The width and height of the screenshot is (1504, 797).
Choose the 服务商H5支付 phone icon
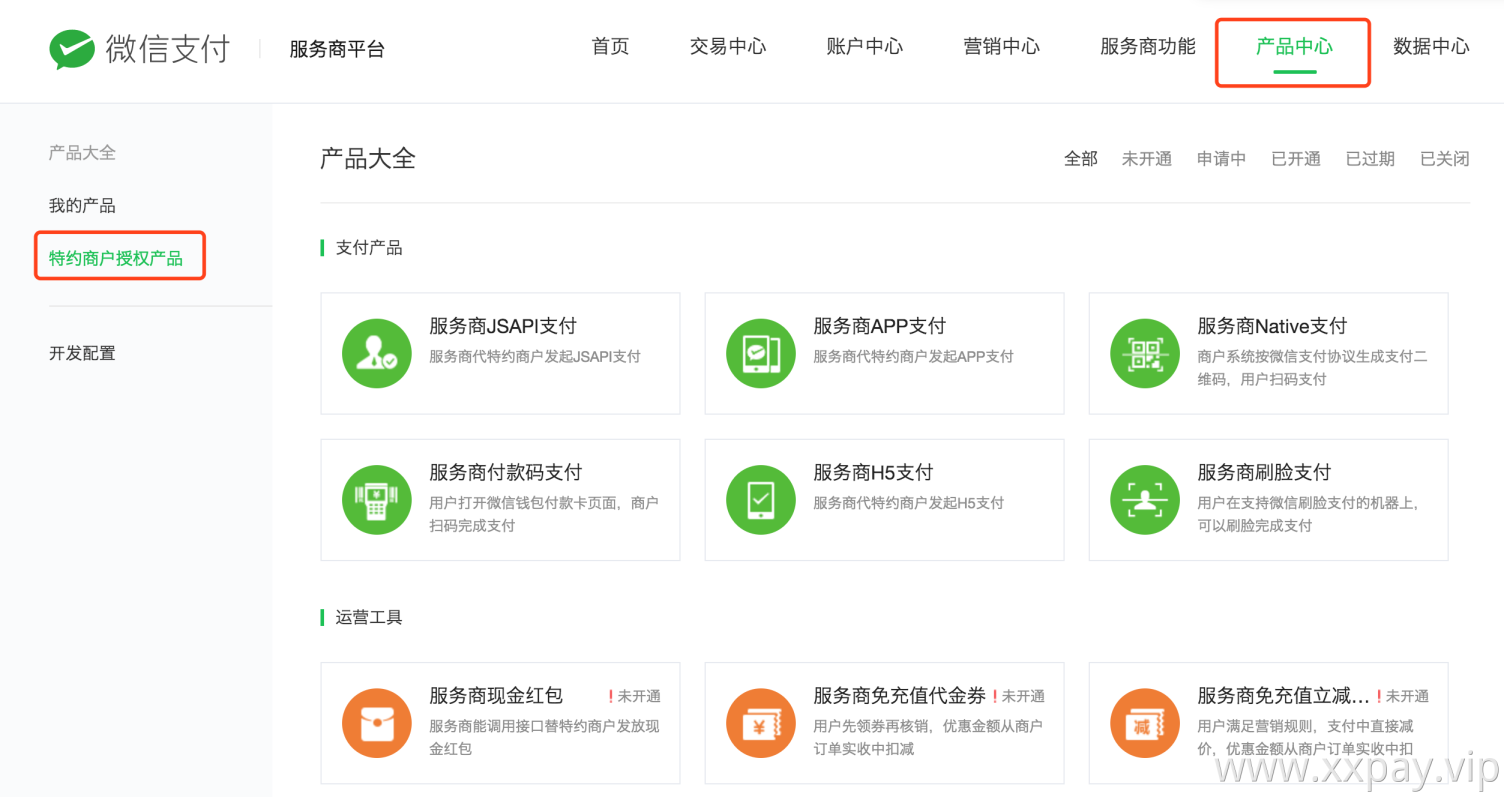(761, 500)
